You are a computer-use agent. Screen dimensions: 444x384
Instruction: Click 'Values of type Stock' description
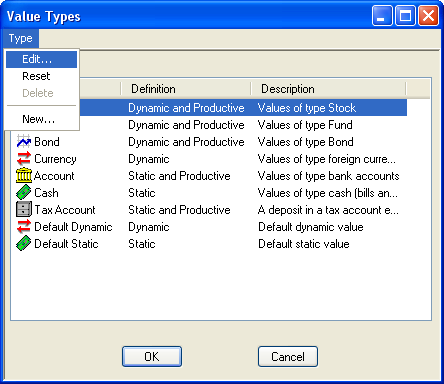point(307,108)
